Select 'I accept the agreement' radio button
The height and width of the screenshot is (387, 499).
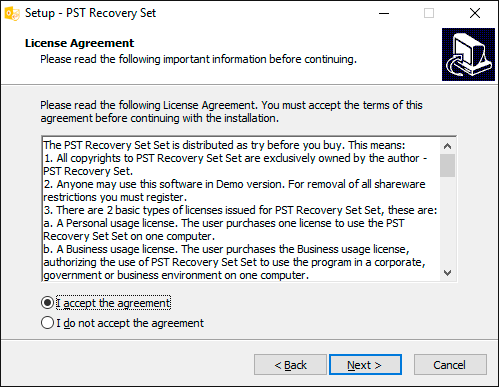point(47,303)
